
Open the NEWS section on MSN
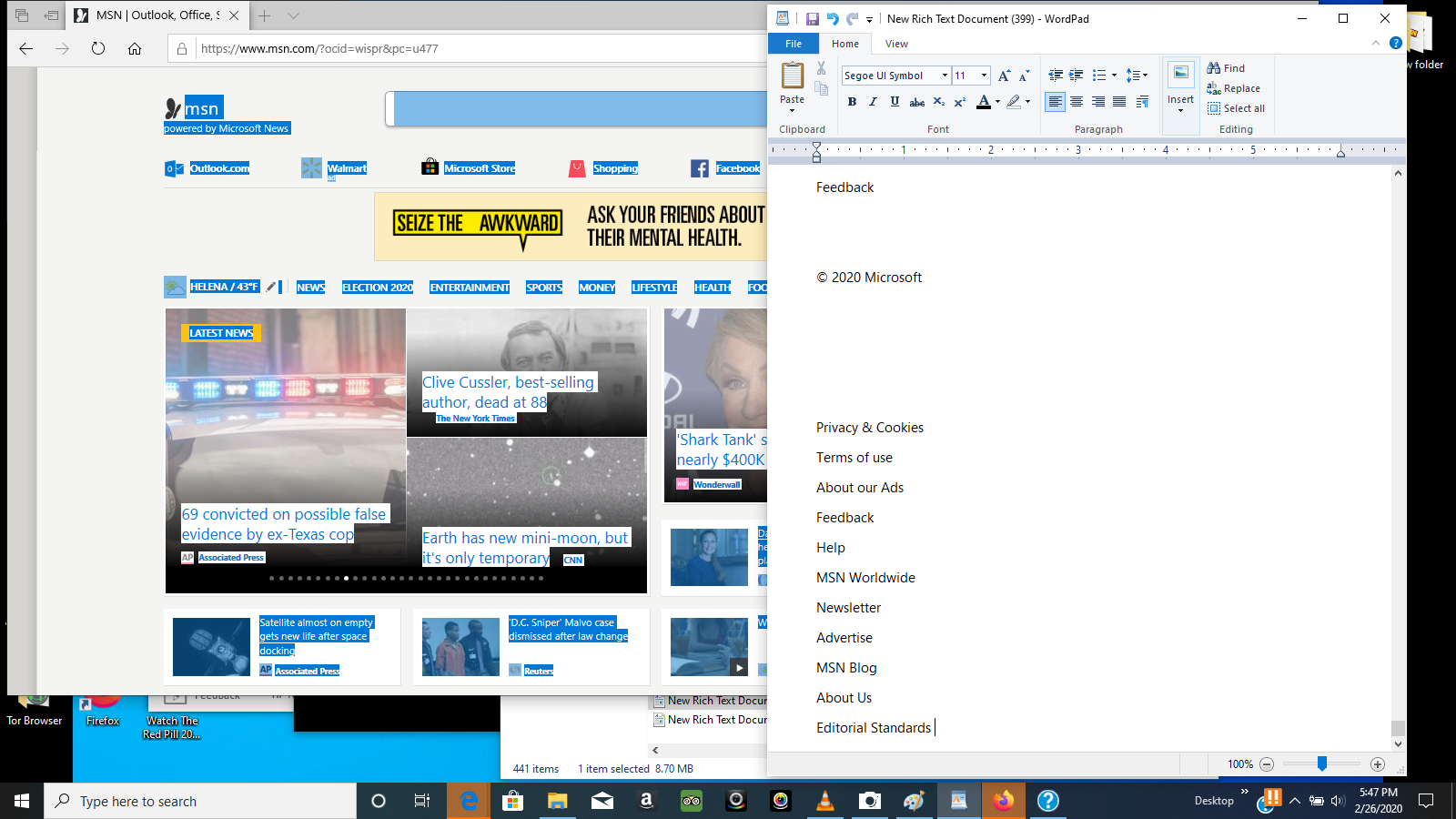[x=310, y=288]
